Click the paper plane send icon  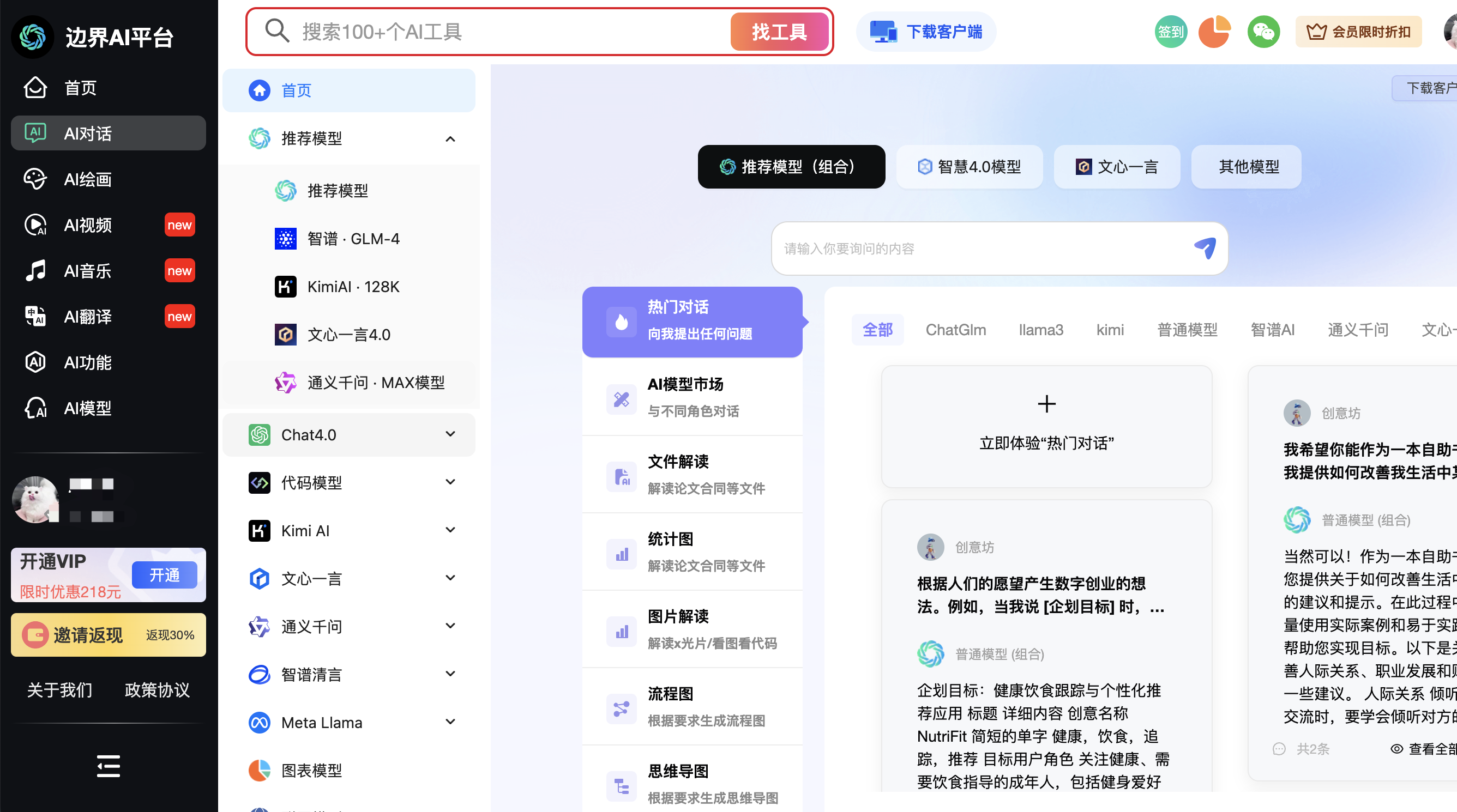tap(1205, 247)
